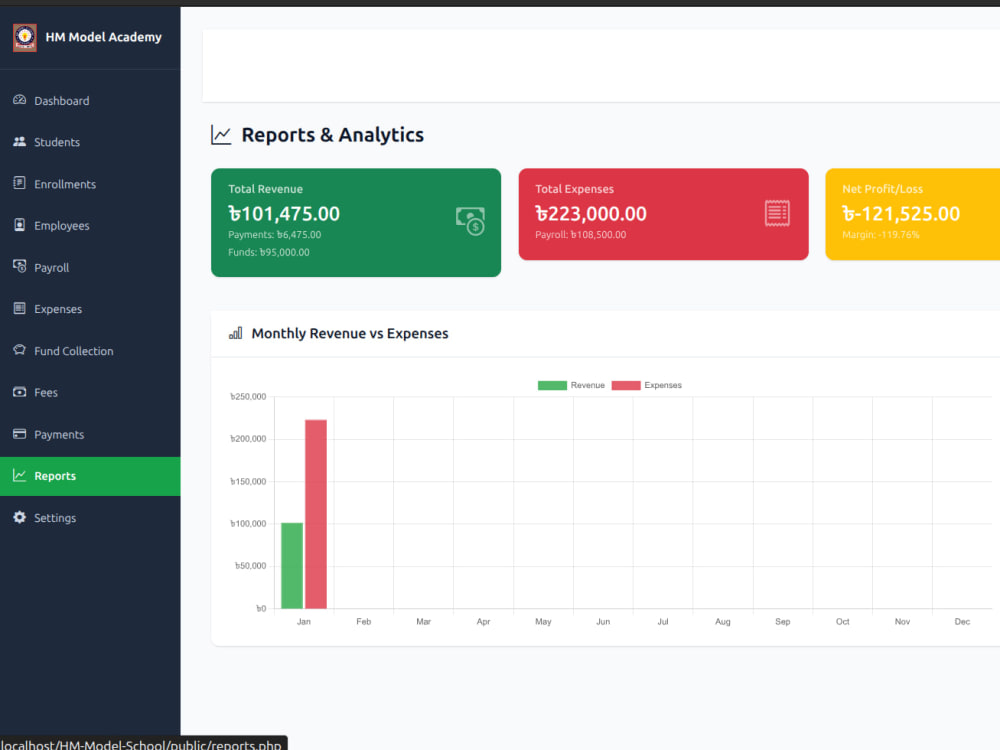Click the ৳150,000 axis label

coord(248,482)
